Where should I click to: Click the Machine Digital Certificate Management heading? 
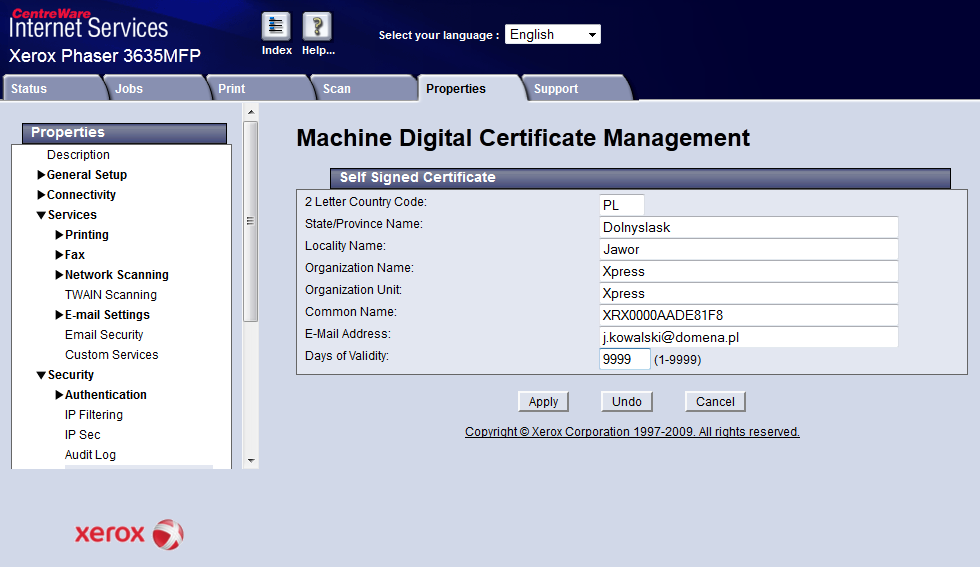[523, 138]
